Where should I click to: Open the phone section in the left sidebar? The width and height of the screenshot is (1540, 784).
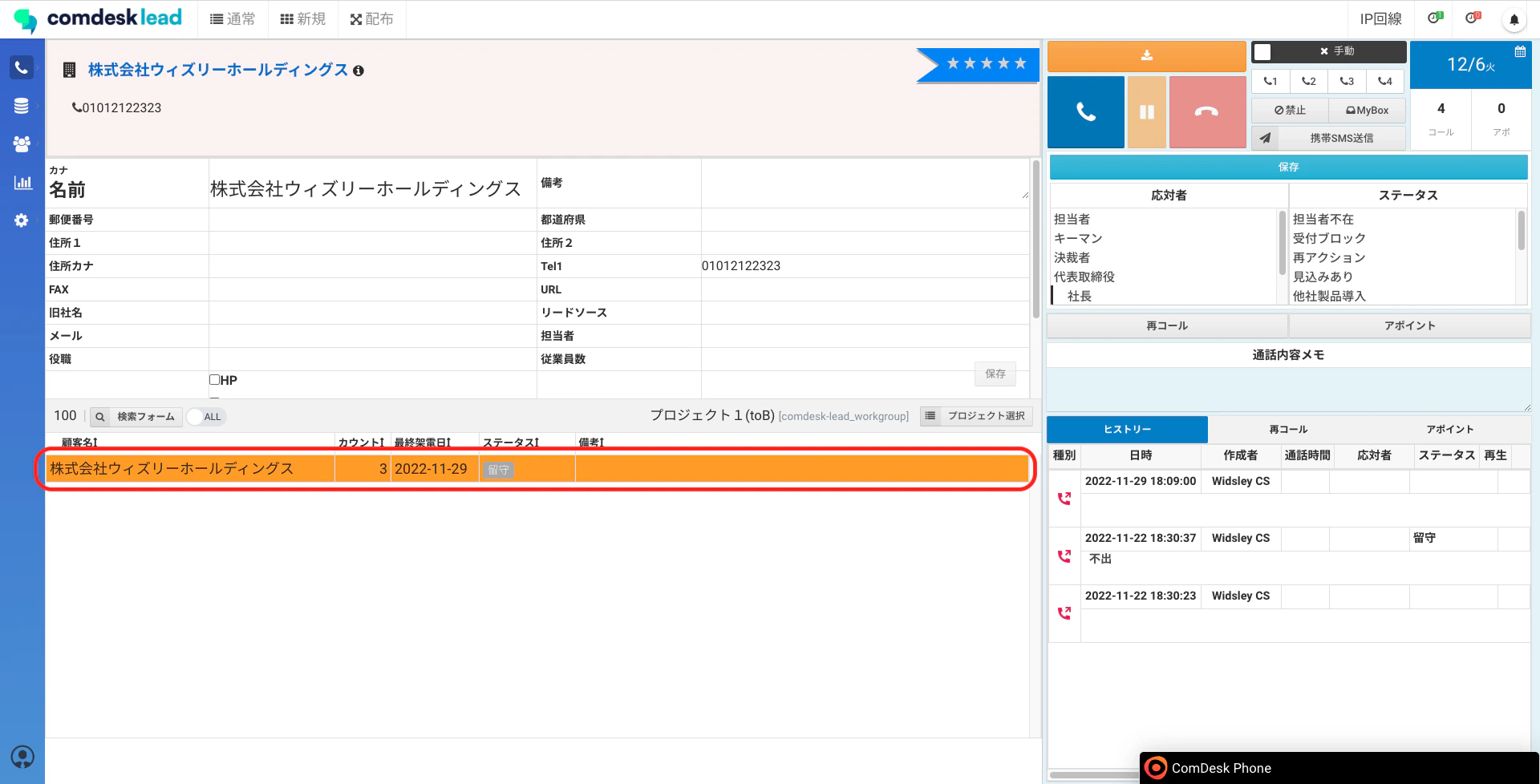tap(22, 67)
